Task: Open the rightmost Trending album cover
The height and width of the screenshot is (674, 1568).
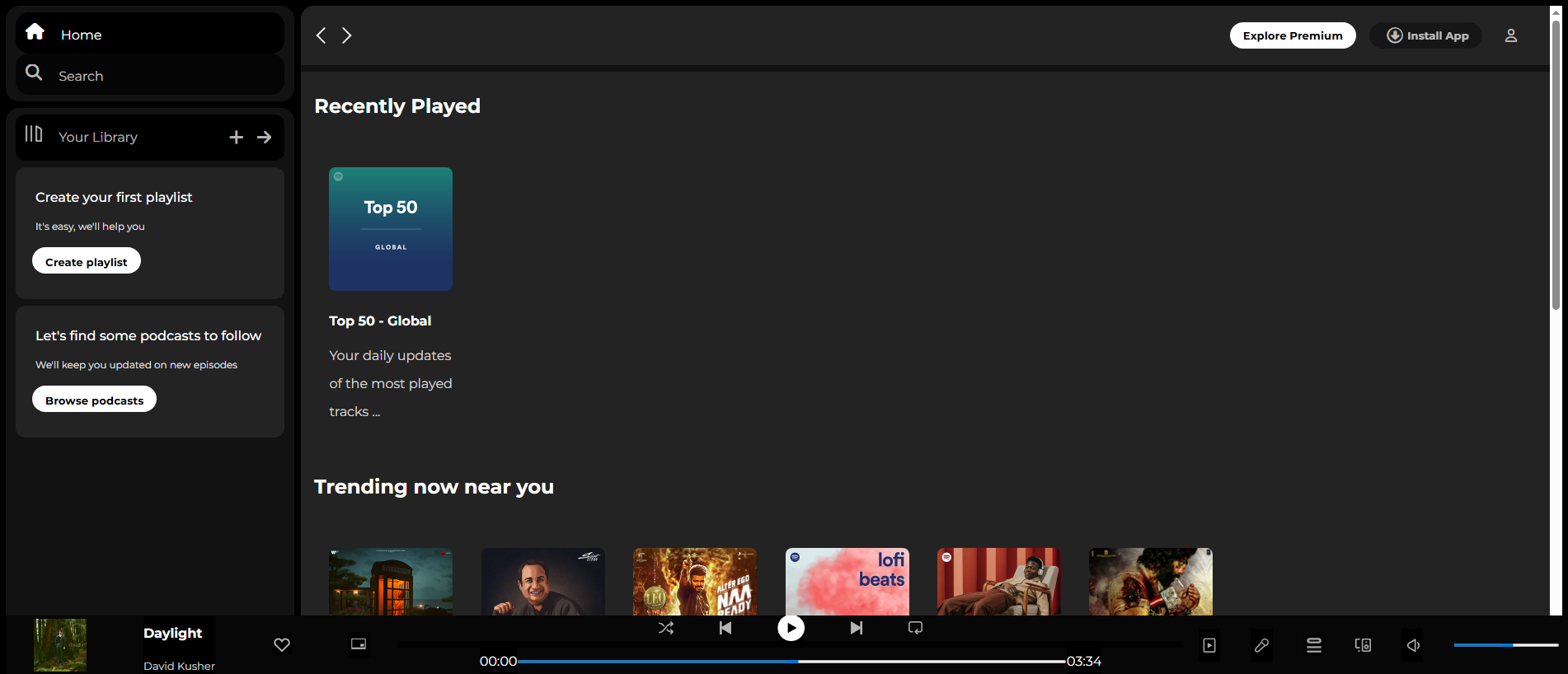Action: tap(1151, 582)
